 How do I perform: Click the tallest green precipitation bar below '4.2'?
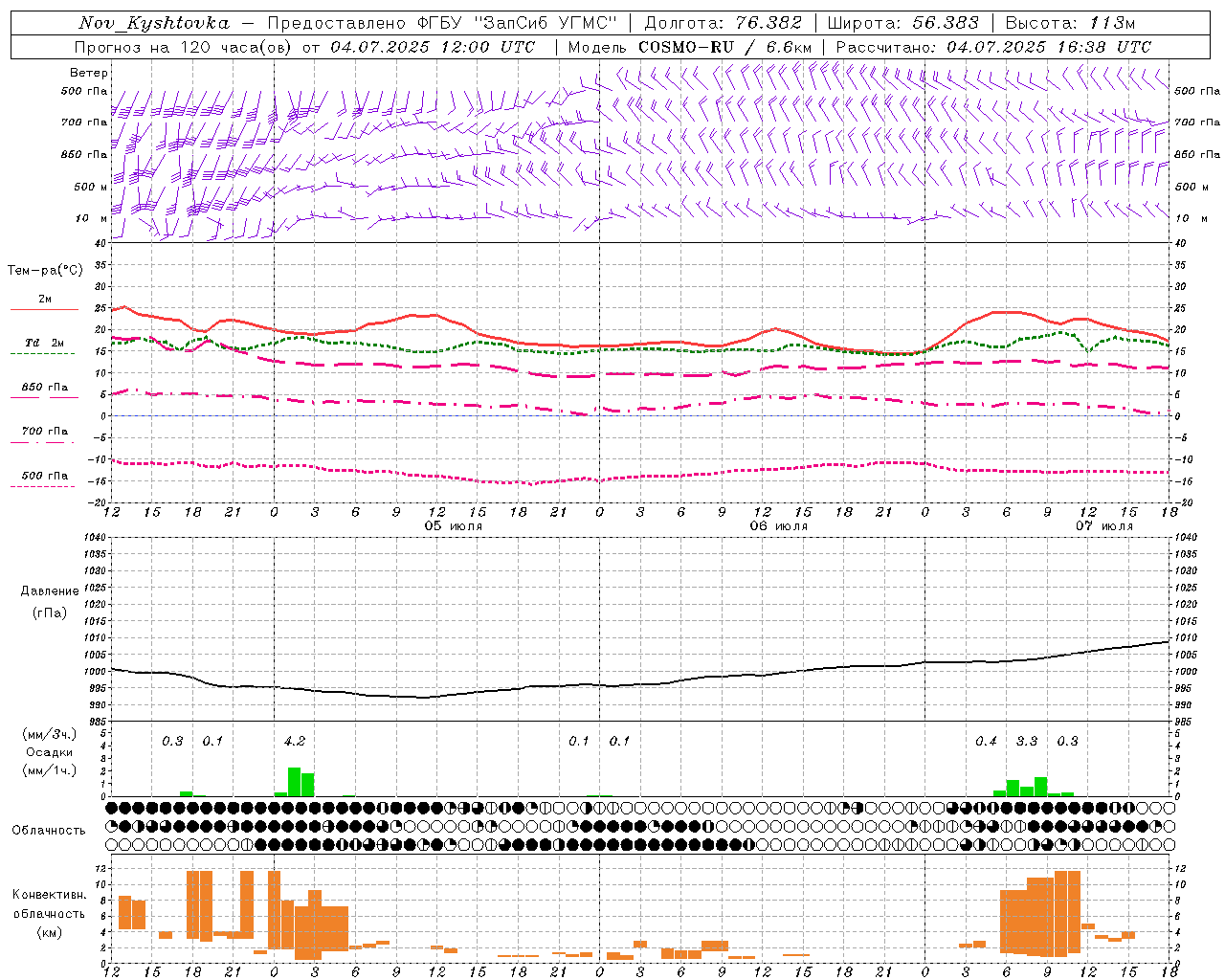click(x=295, y=782)
